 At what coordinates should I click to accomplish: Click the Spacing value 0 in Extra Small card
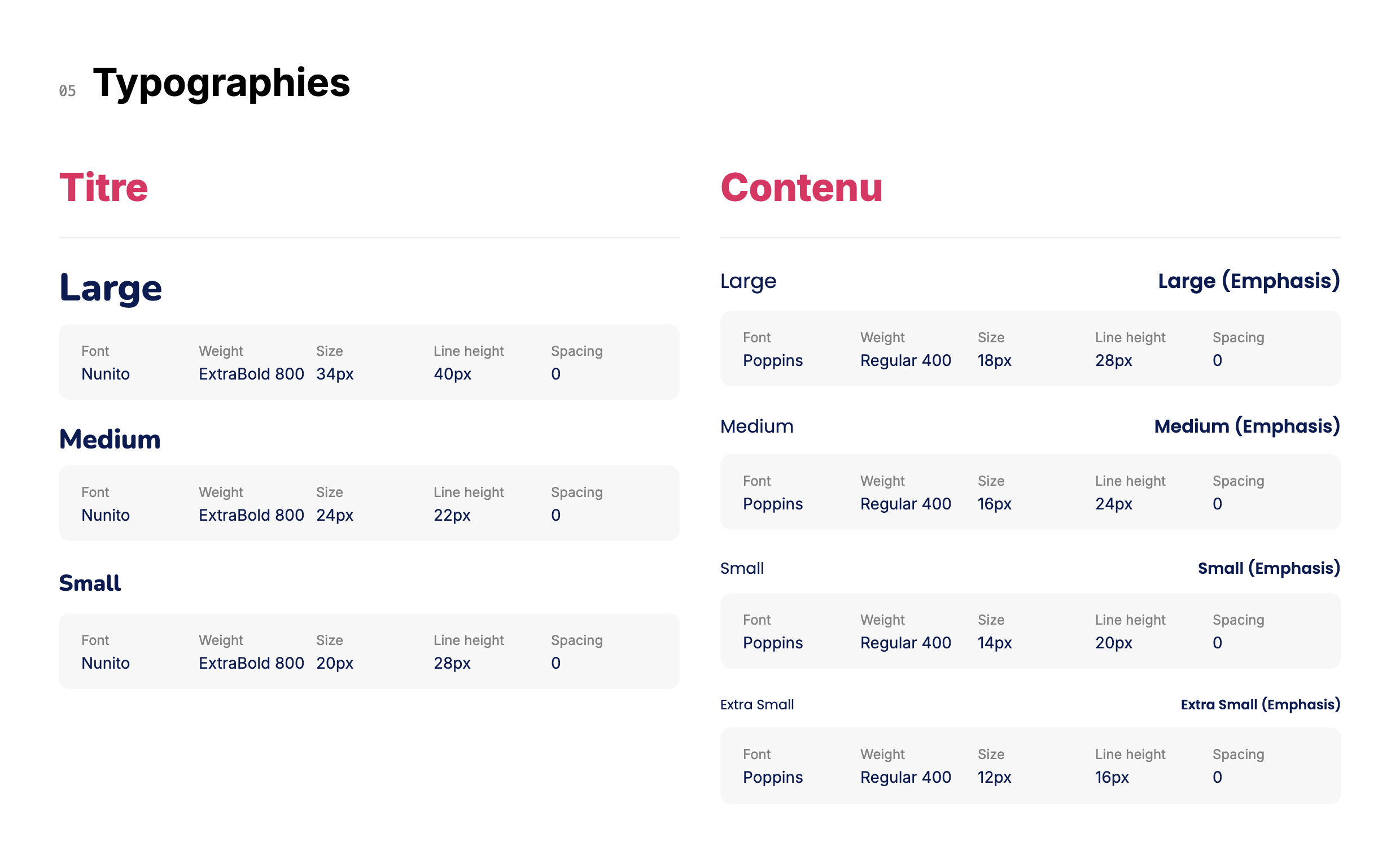[x=1217, y=777]
